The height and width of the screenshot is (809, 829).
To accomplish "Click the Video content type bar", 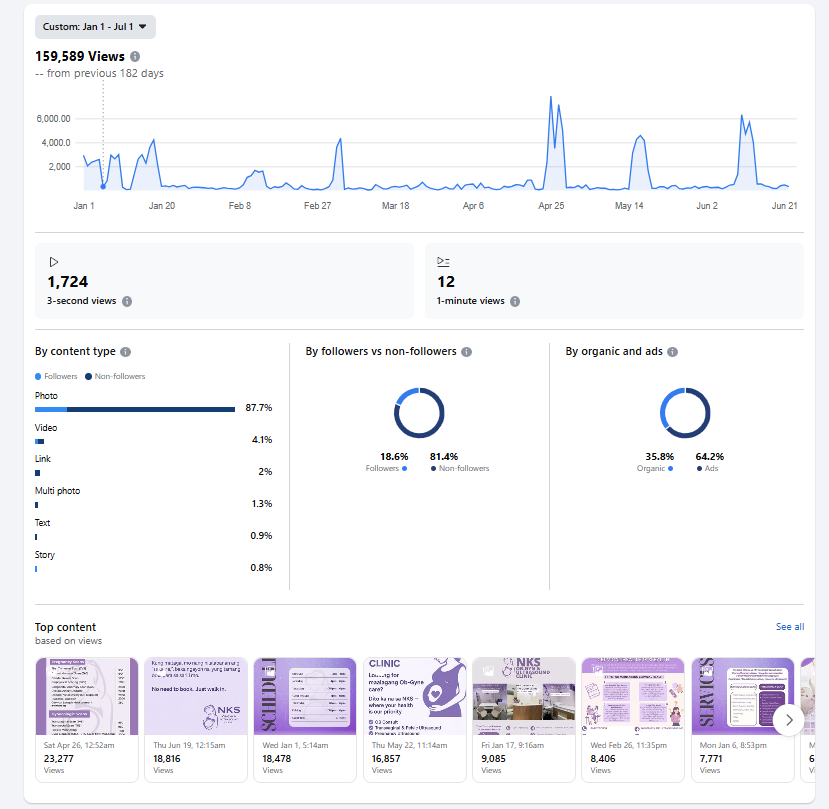I will tap(40, 442).
